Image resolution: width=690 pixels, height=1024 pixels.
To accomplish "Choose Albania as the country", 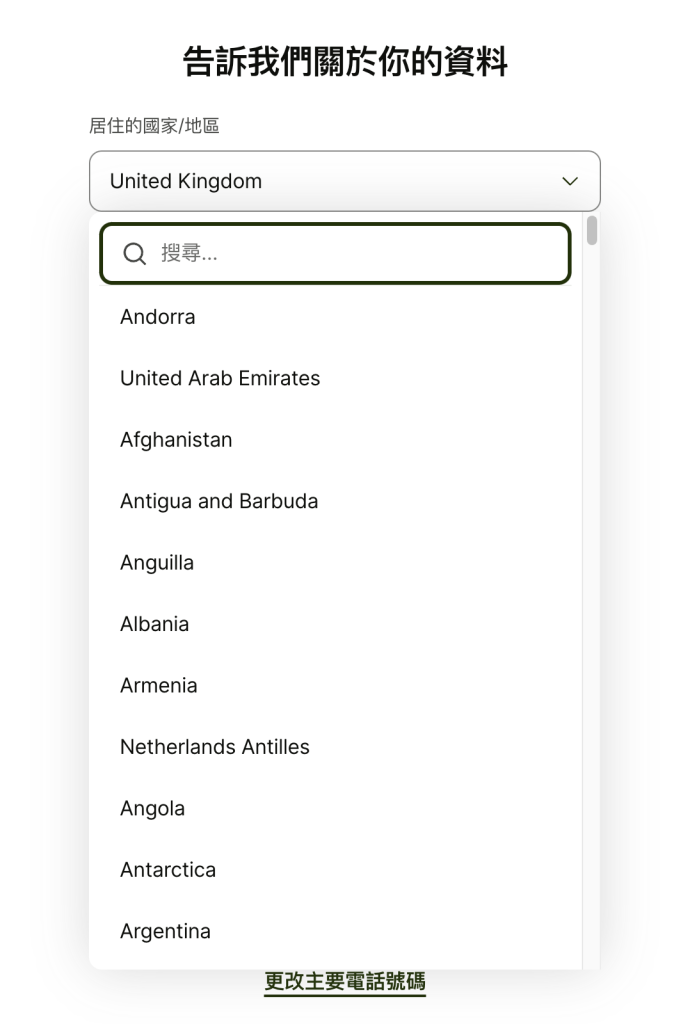I will [154, 624].
